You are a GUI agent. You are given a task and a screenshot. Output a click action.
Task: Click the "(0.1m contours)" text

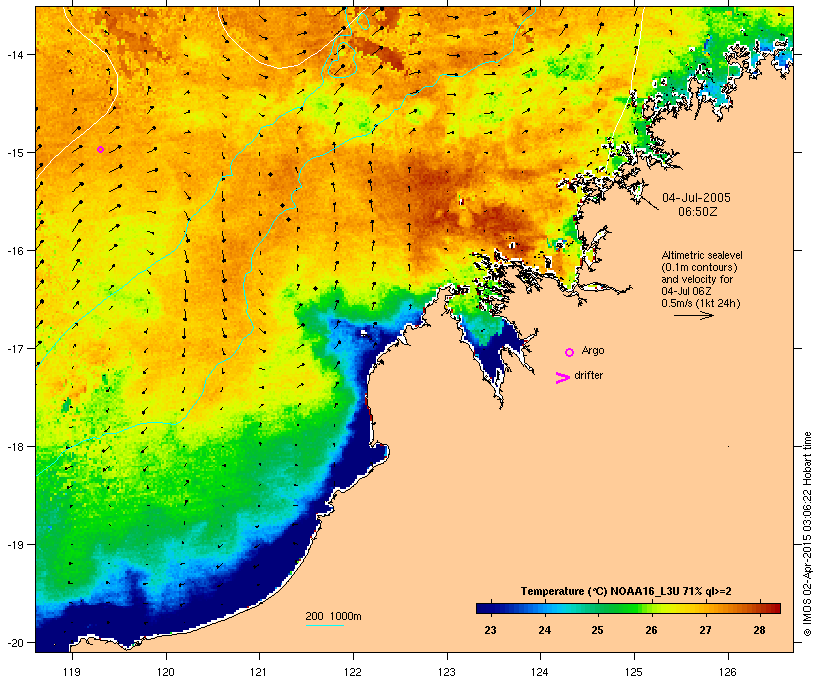(699, 267)
